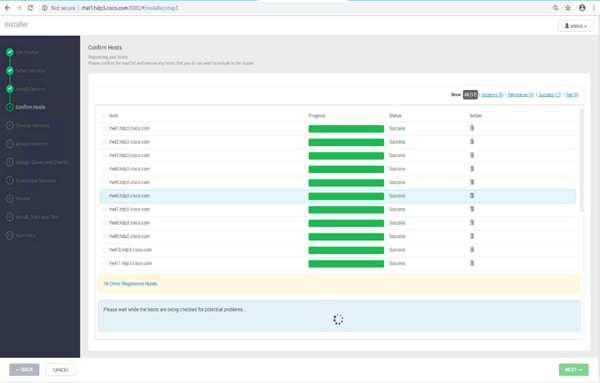This screenshot has height=383, width=600.
Task: Tick the select-all checkbox beside Host header
Action: (x=104, y=116)
